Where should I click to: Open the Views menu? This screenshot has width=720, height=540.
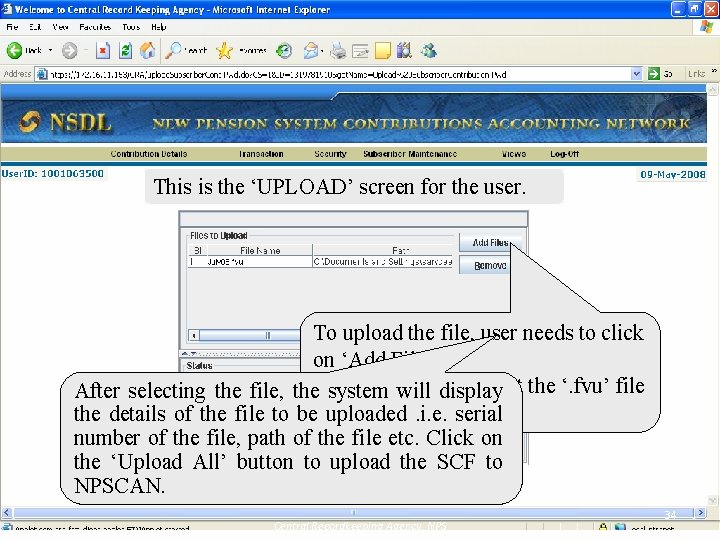[513, 154]
